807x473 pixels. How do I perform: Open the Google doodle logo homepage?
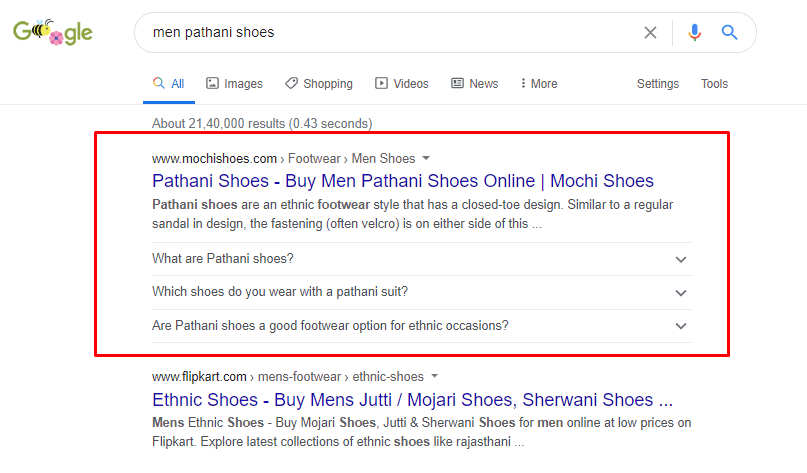coord(52,32)
